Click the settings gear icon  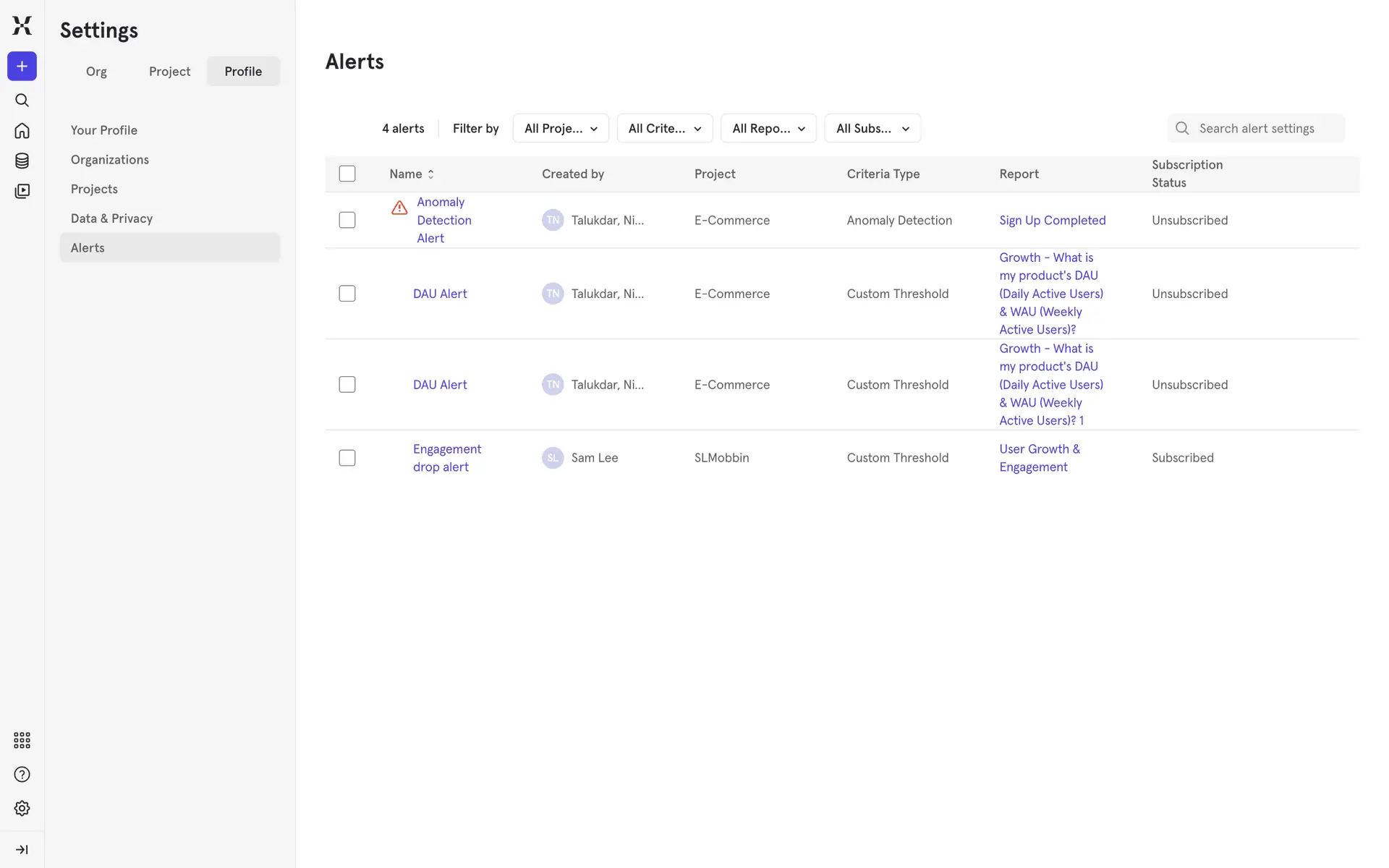tap(22, 808)
